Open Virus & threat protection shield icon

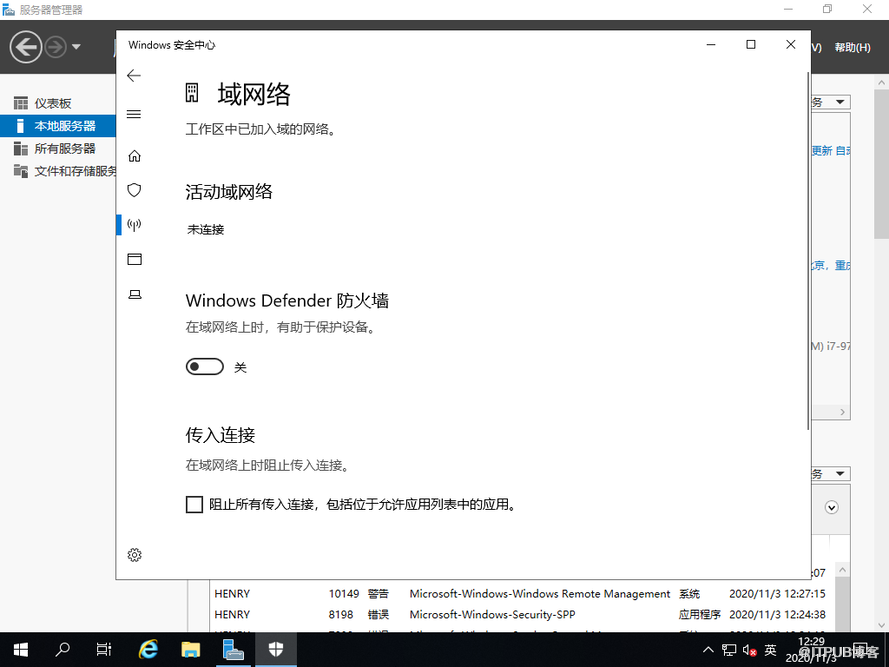click(x=134, y=190)
